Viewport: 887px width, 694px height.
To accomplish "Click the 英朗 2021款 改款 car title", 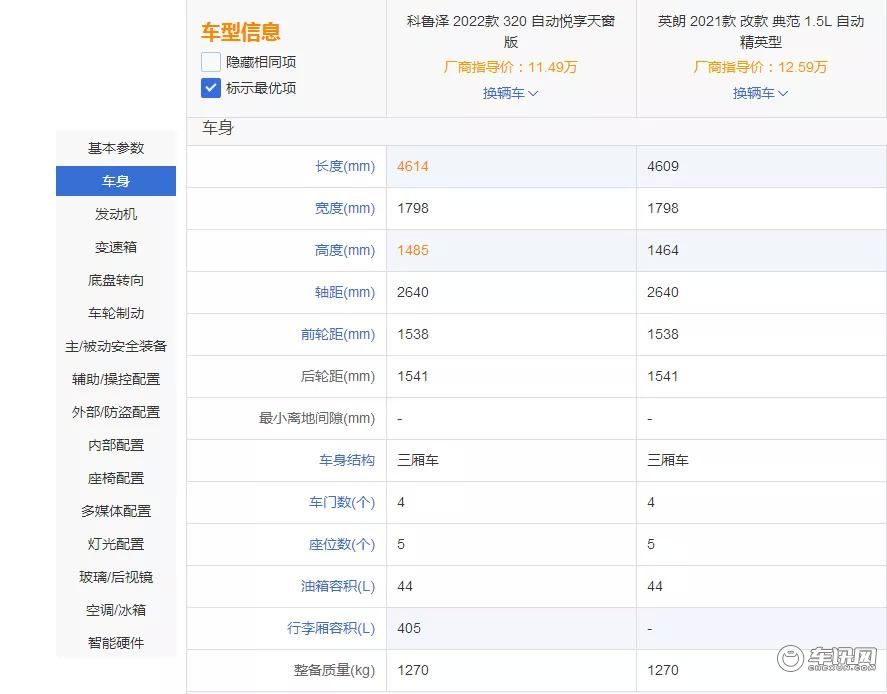I will pos(761,31).
